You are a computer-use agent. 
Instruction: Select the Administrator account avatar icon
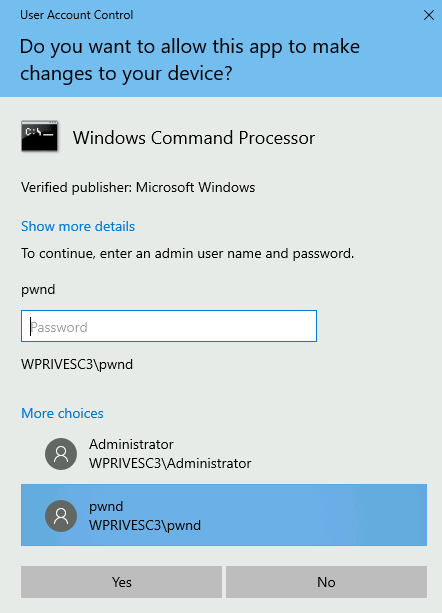pyautogui.click(x=61, y=453)
